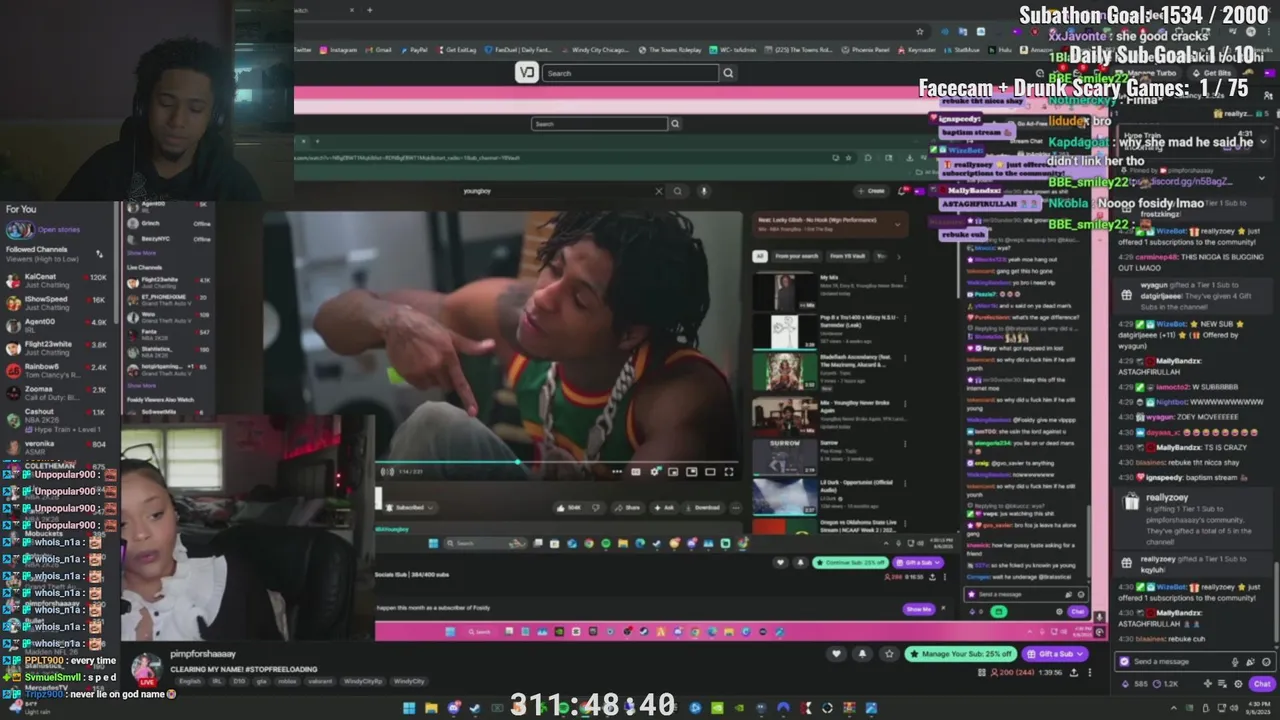Open the Instagram bookmark
This screenshot has width=1280, height=720.
pos(339,50)
